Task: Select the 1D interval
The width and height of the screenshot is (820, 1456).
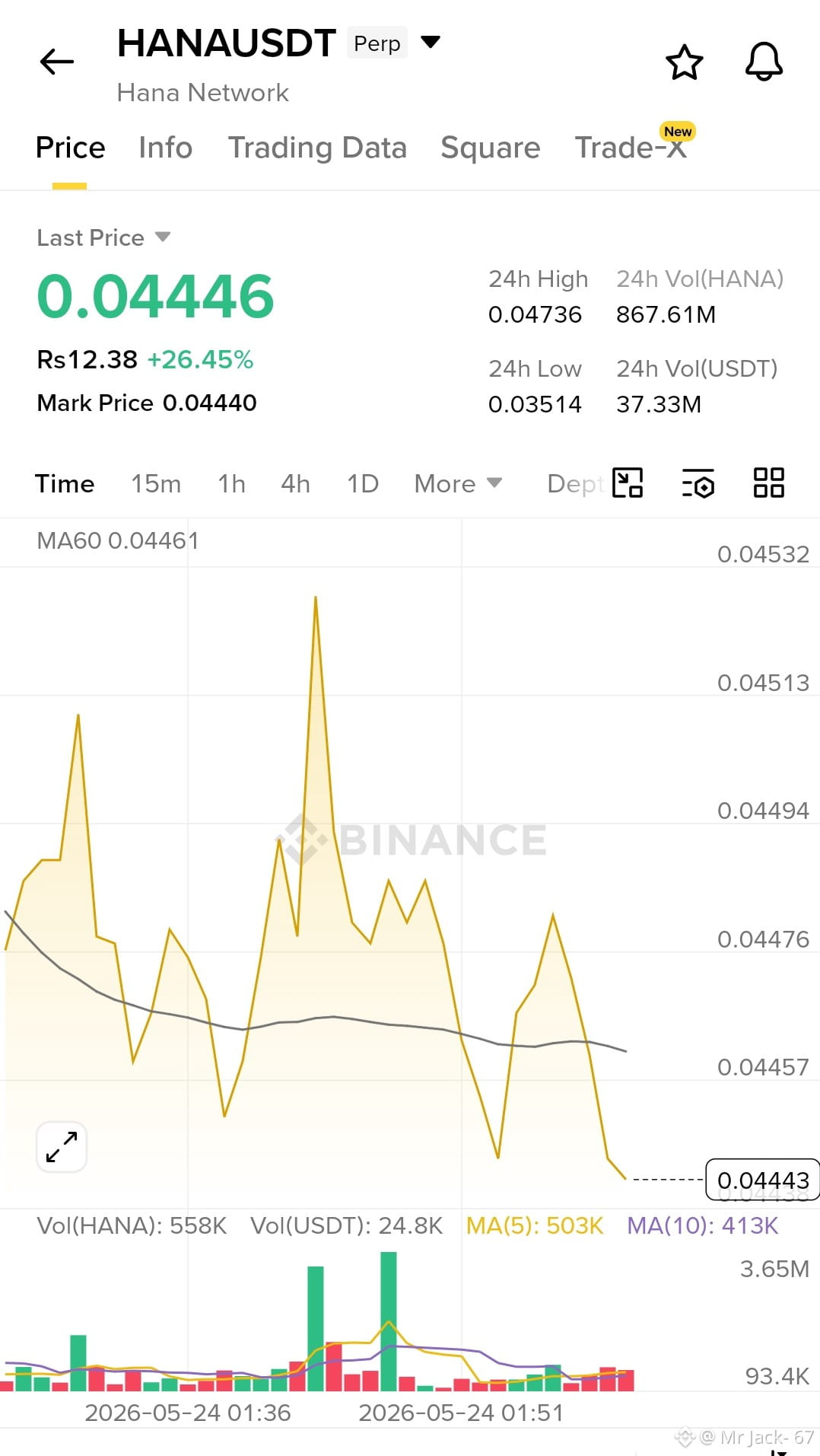Action: [363, 483]
